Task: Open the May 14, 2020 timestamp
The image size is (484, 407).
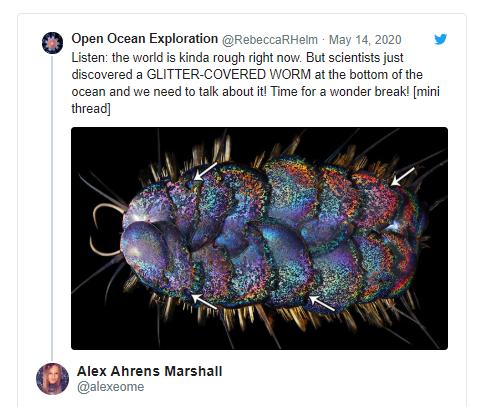Action: tap(365, 40)
